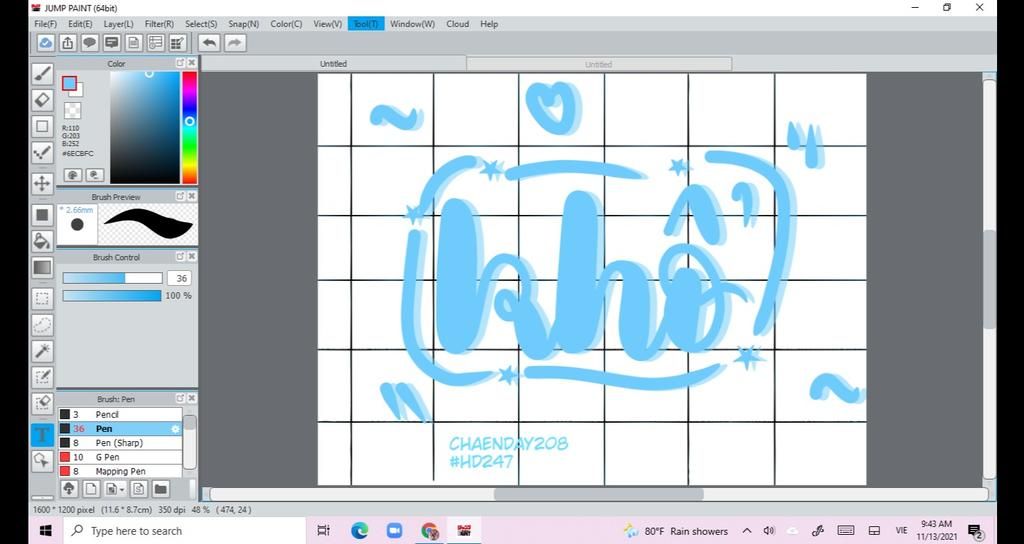Viewport: 1024px width, 544px height.
Task: Undock the Brush Preview panel
Action: 180,196
